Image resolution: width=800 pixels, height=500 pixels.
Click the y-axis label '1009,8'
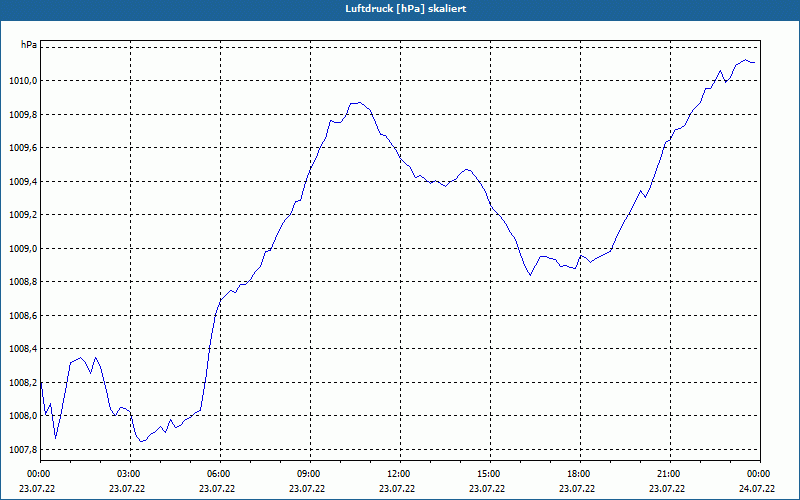coord(23,114)
